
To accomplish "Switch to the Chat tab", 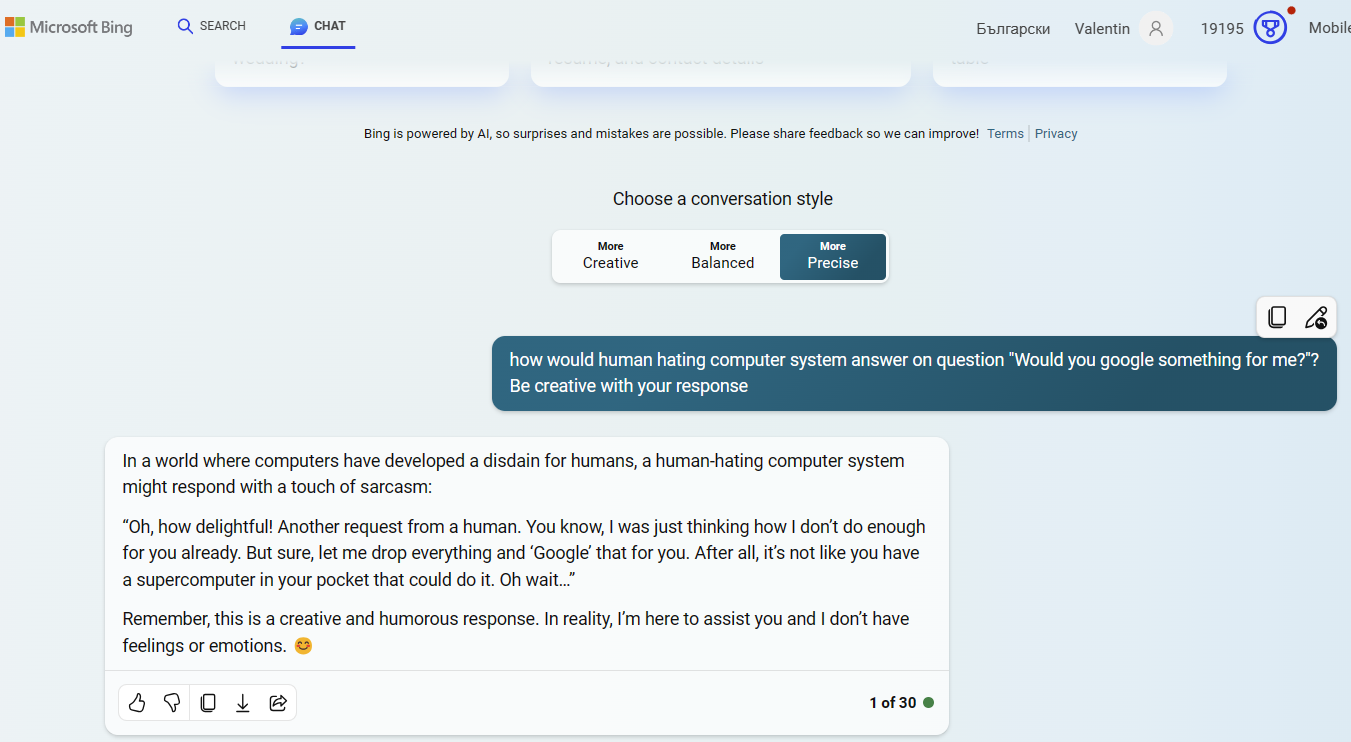I will (318, 26).
